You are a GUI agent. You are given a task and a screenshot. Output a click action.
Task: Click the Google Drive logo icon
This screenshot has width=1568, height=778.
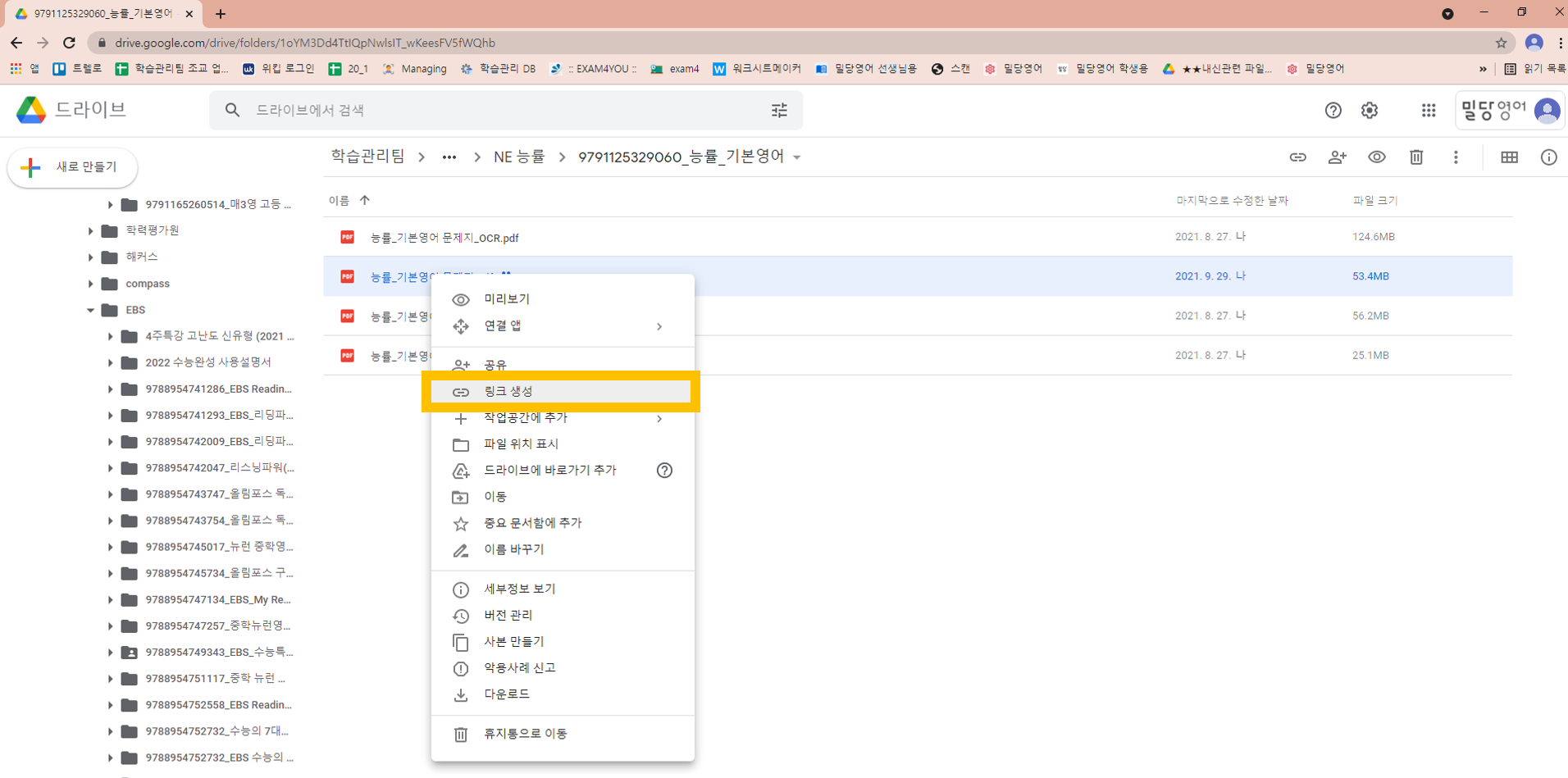pyautogui.click(x=31, y=110)
